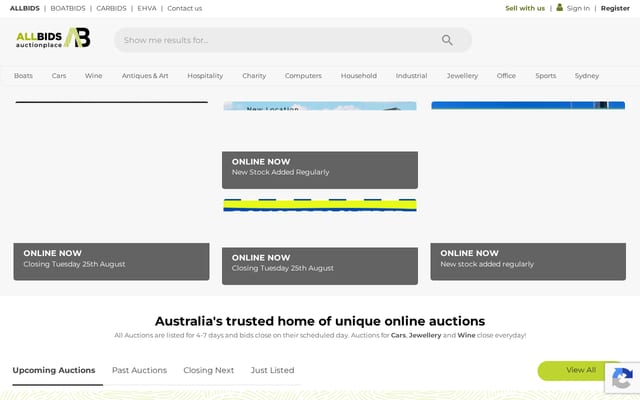640x400 pixels.
Task: Click the Sign In link
Action: (578, 8)
